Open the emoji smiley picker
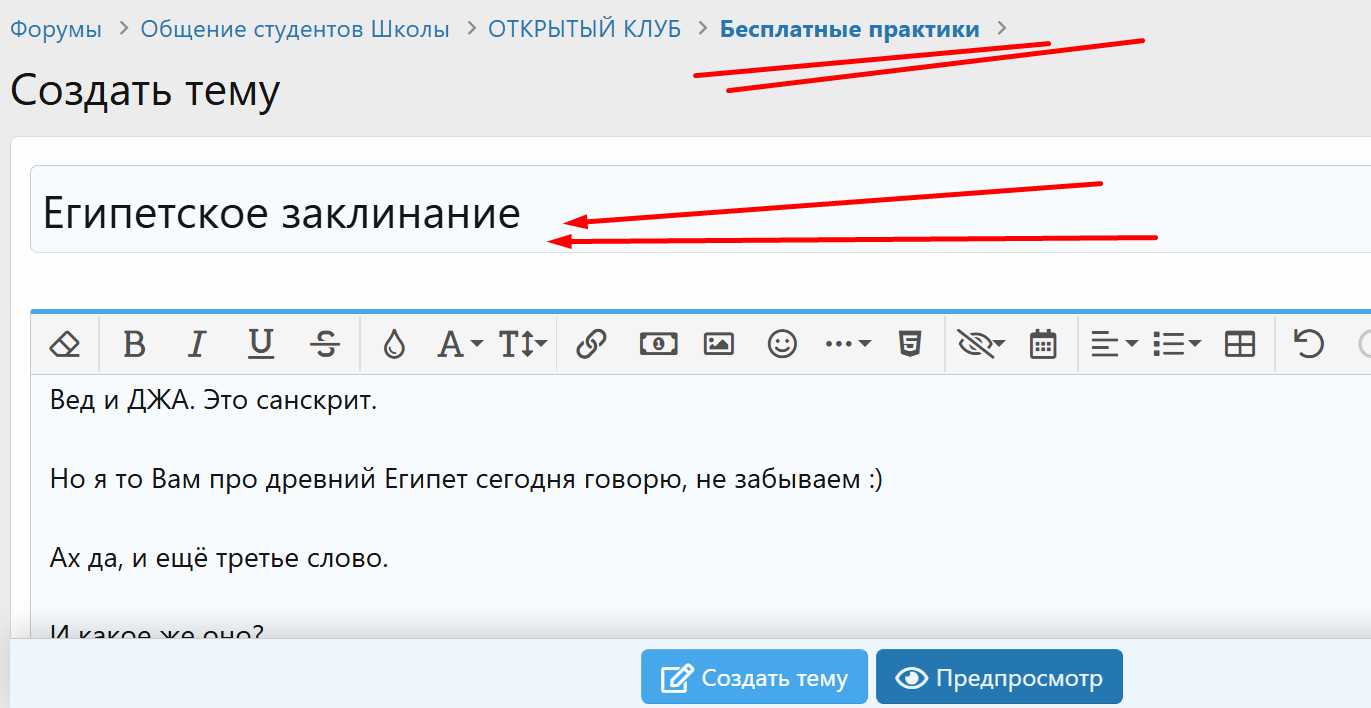 [x=781, y=344]
